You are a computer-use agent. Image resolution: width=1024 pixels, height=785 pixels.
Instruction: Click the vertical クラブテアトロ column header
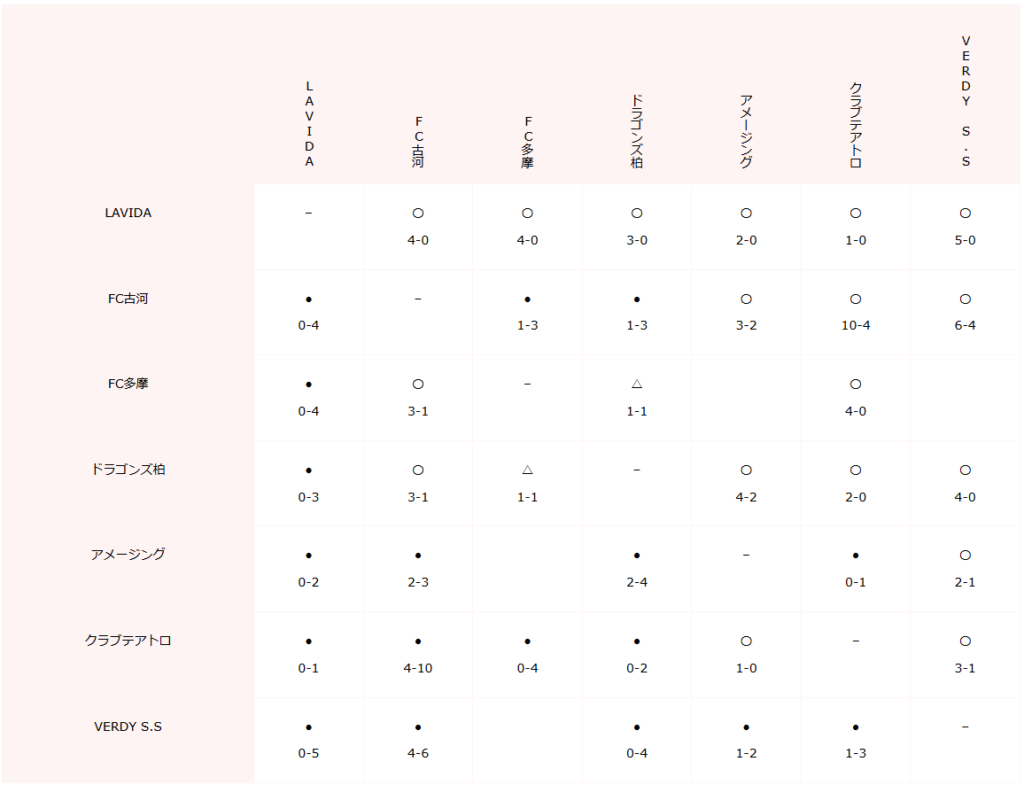coord(856,125)
